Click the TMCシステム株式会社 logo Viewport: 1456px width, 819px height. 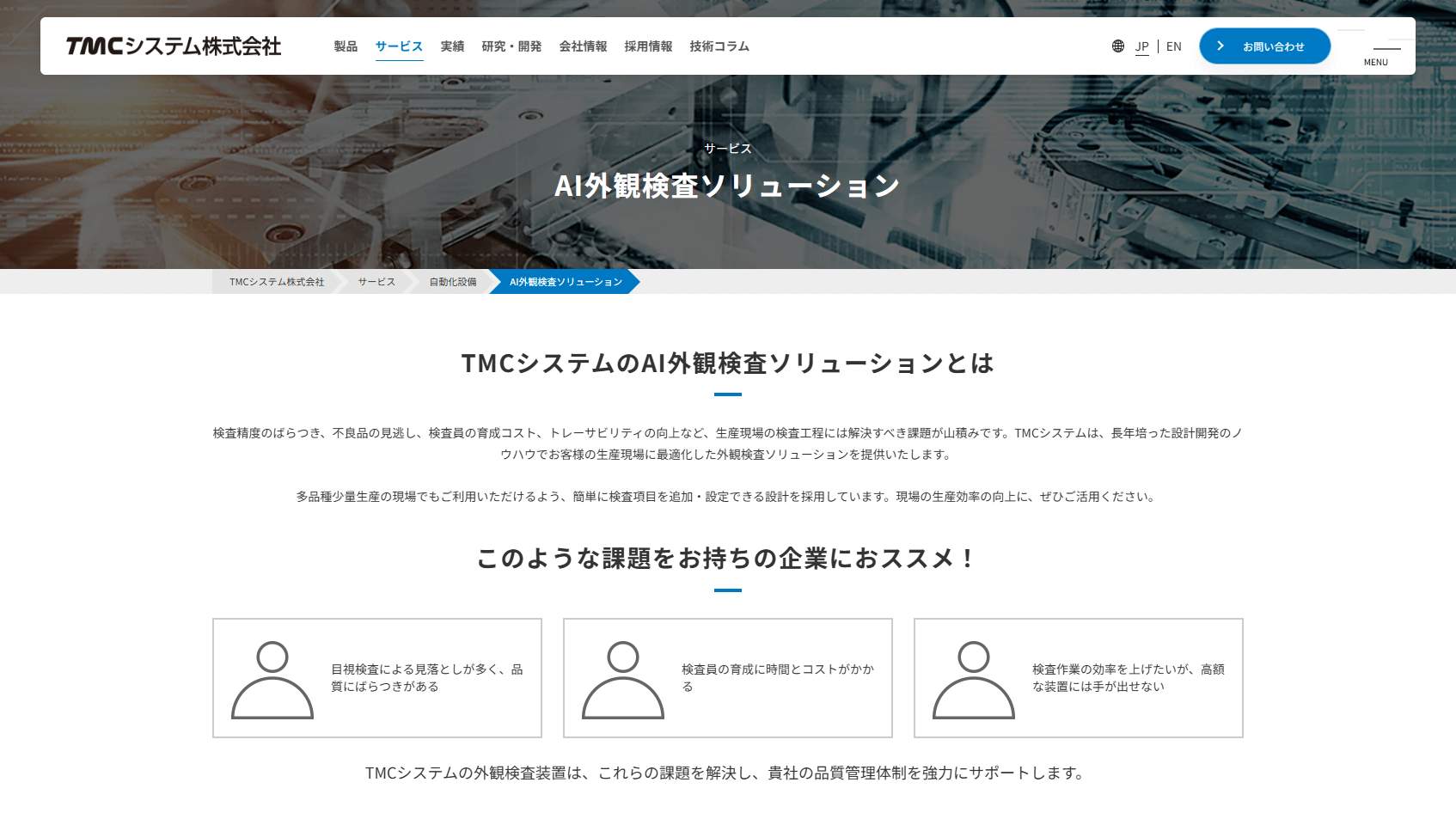[174, 46]
